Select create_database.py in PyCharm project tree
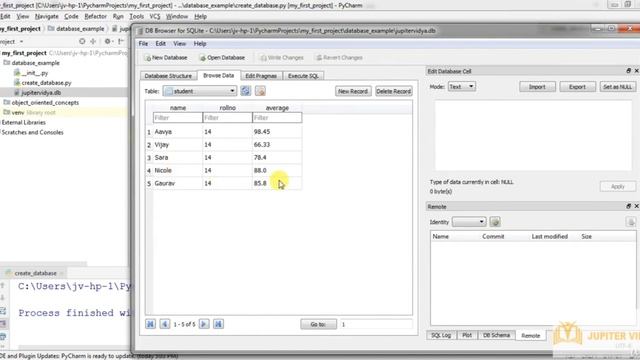 click(x=46, y=82)
